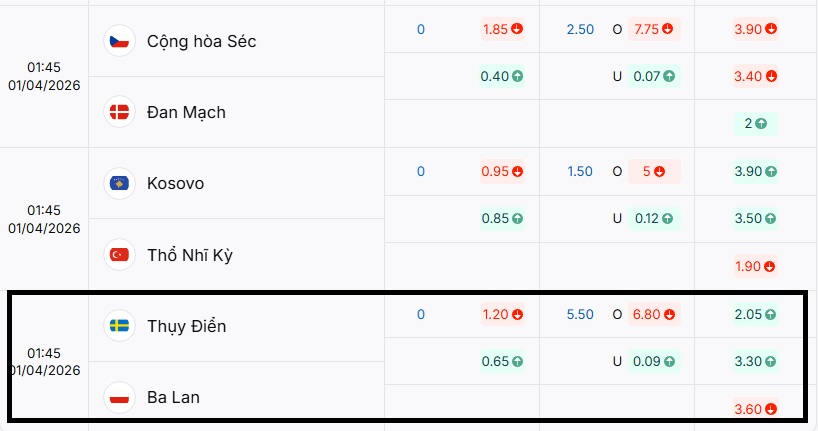Click the Poland flag icon

pos(119,397)
